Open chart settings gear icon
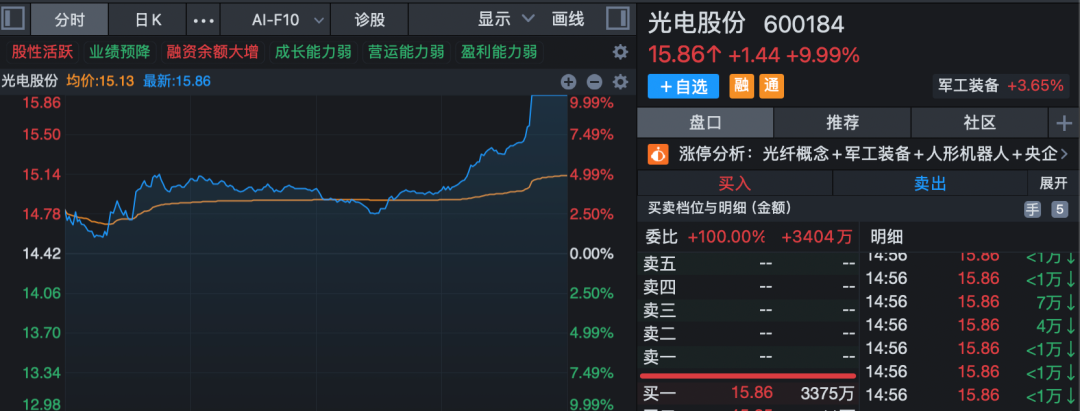Viewport: 1080px width, 411px height. point(620,82)
